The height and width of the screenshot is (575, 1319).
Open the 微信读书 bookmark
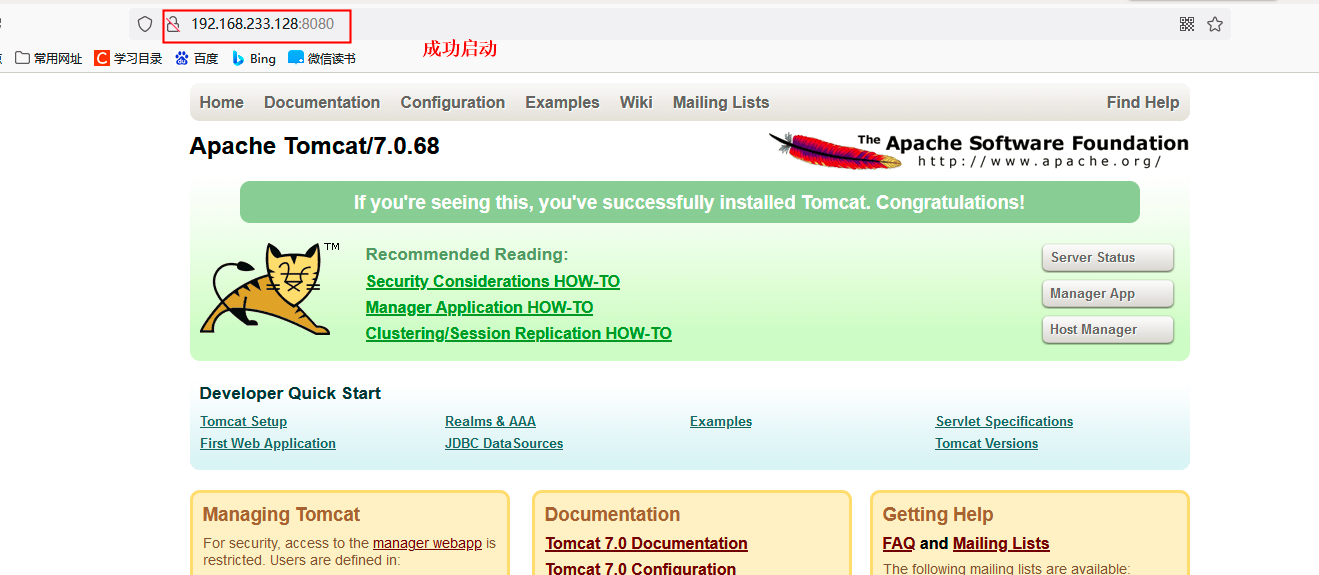(x=322, y=59)
